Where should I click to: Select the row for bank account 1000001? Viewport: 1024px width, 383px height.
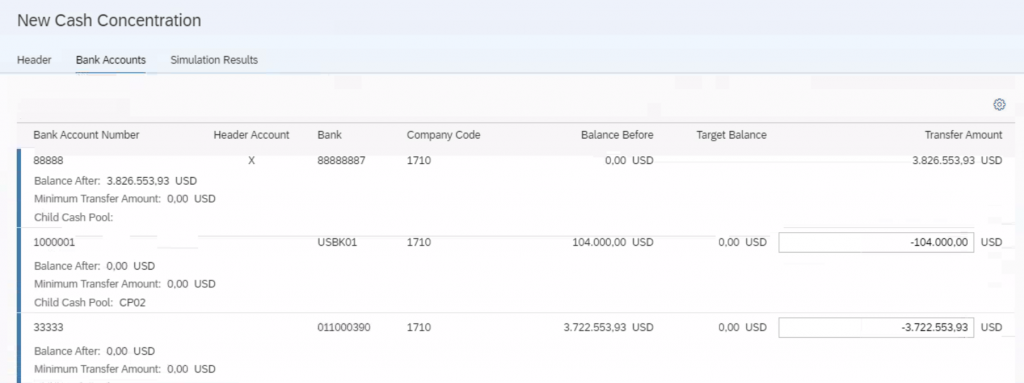coord(512,271)
